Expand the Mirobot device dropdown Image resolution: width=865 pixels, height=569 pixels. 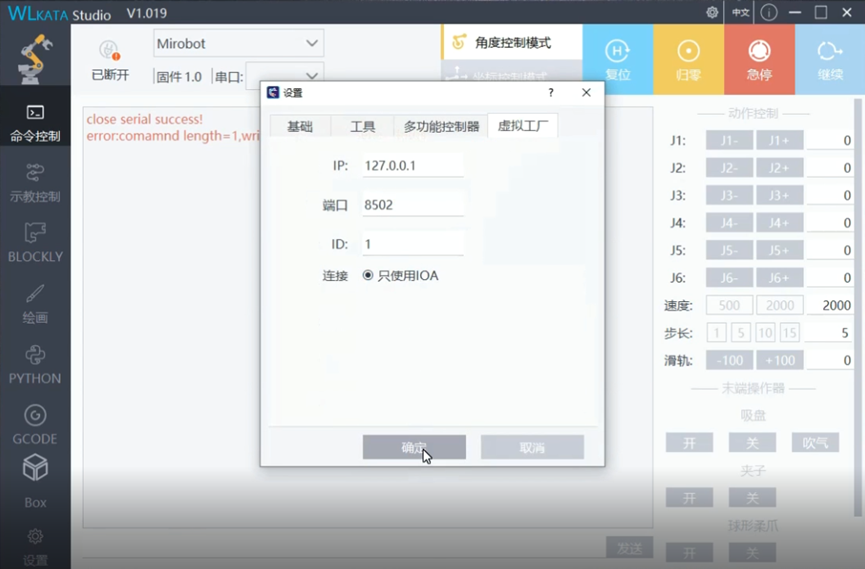click(238, 43)
